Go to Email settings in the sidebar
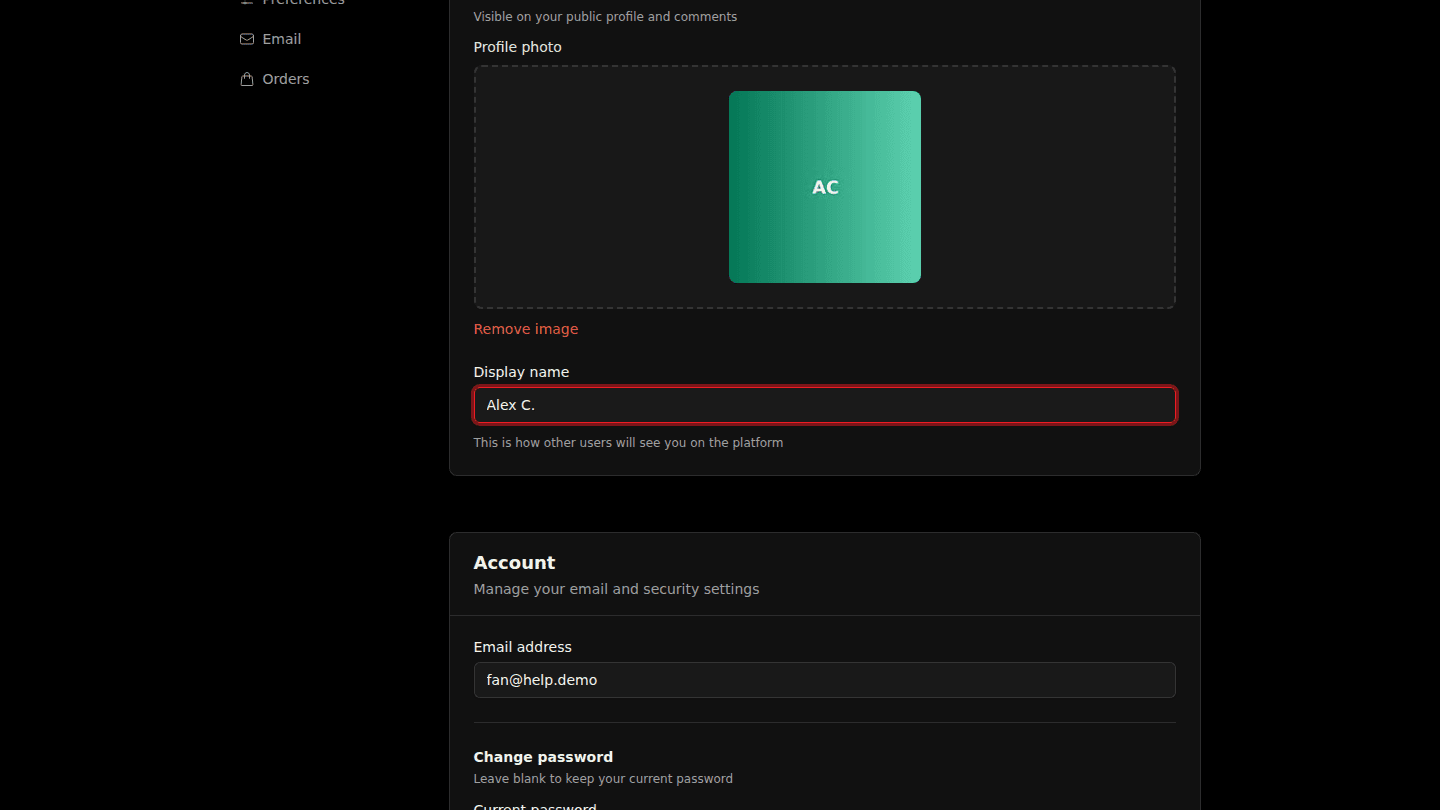Screen dimensions: 1440x810 (x=270, y=39)
